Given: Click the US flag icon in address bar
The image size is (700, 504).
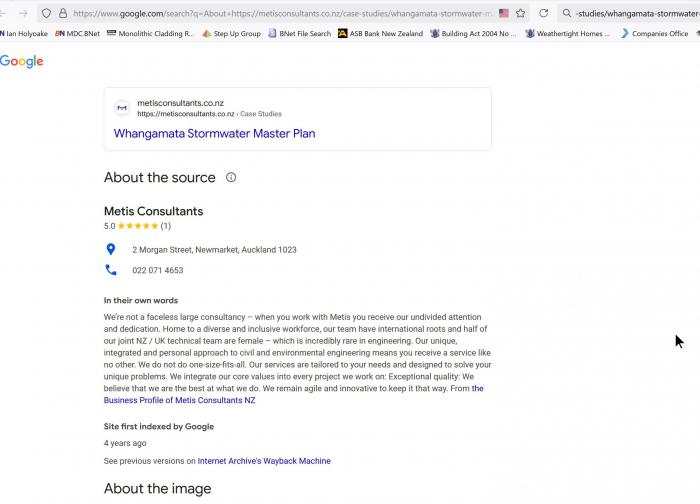Looking at the screenshot, I should tap(504, 13).
